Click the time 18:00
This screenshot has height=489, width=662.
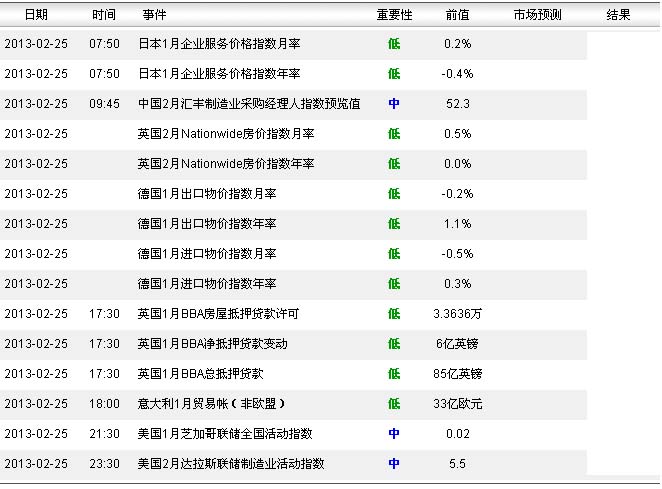click(x=104, y=404)
